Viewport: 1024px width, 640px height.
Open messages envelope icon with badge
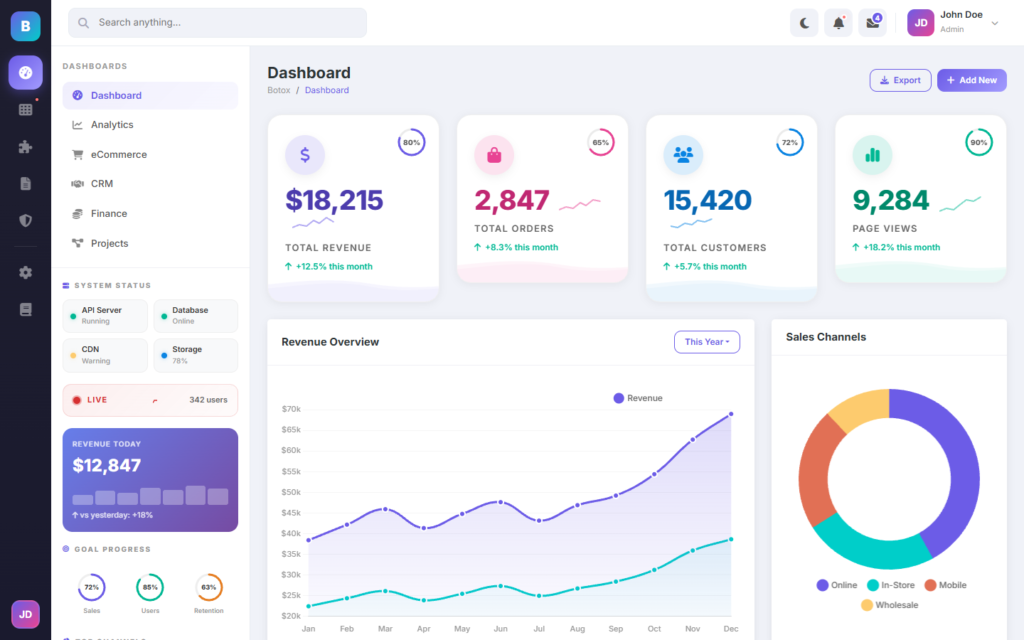(x=872, y=23)
